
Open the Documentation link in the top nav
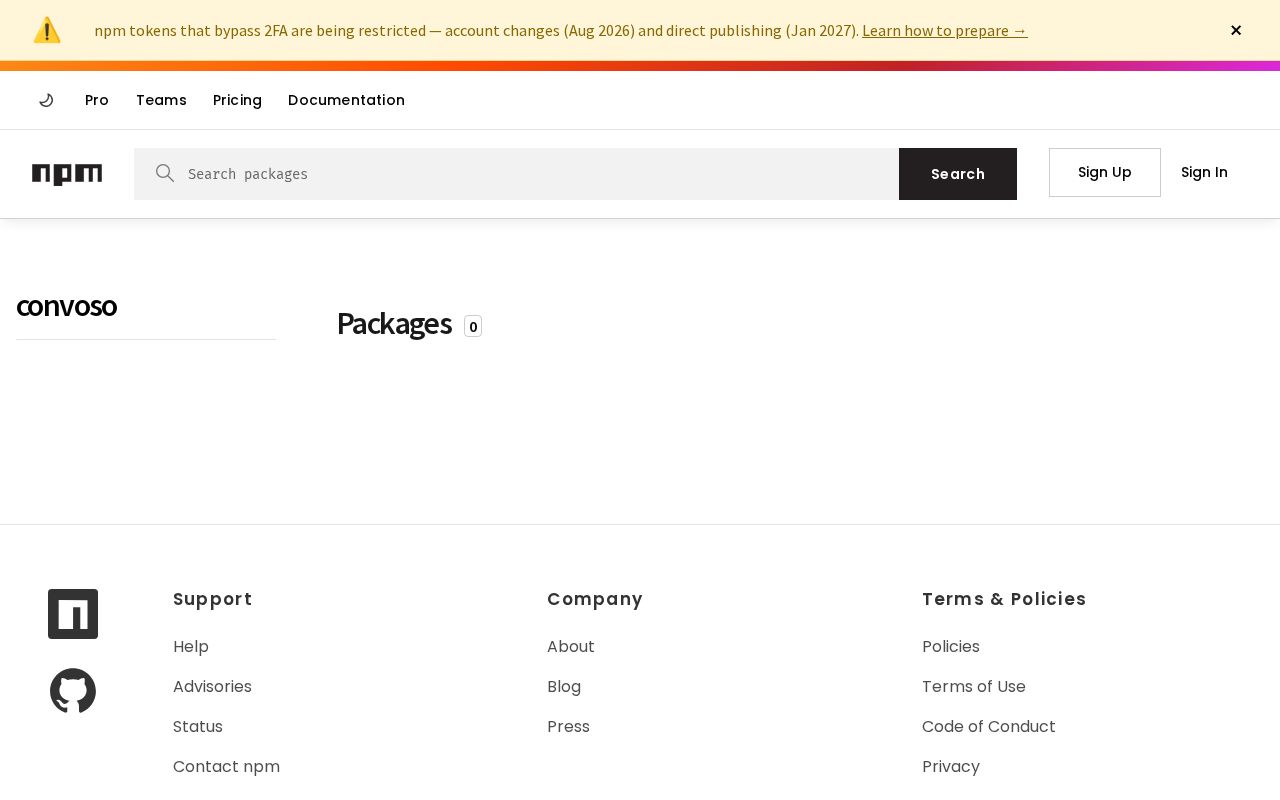pyautogui.click(x=346, y=100)
